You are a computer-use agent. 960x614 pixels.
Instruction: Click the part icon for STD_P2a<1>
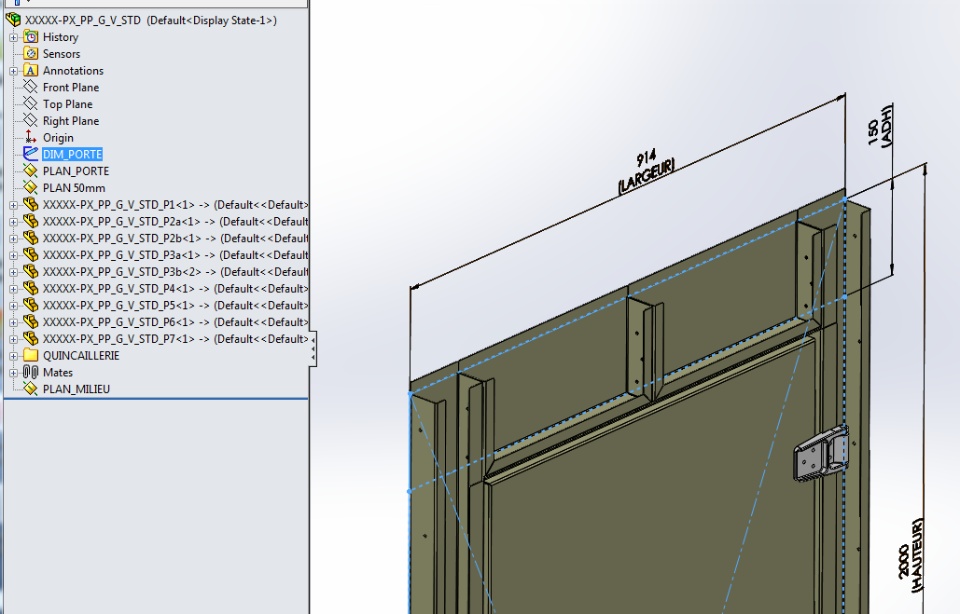click(x=31, y=221)
